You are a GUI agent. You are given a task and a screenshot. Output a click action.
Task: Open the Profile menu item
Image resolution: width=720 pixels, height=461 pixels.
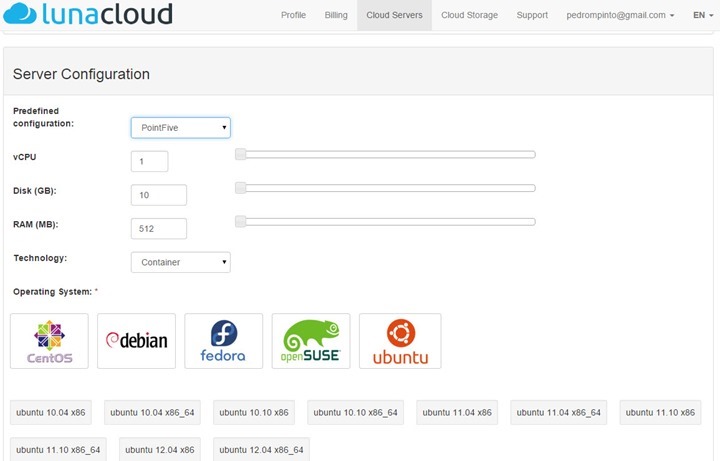[x=293, y=15]
